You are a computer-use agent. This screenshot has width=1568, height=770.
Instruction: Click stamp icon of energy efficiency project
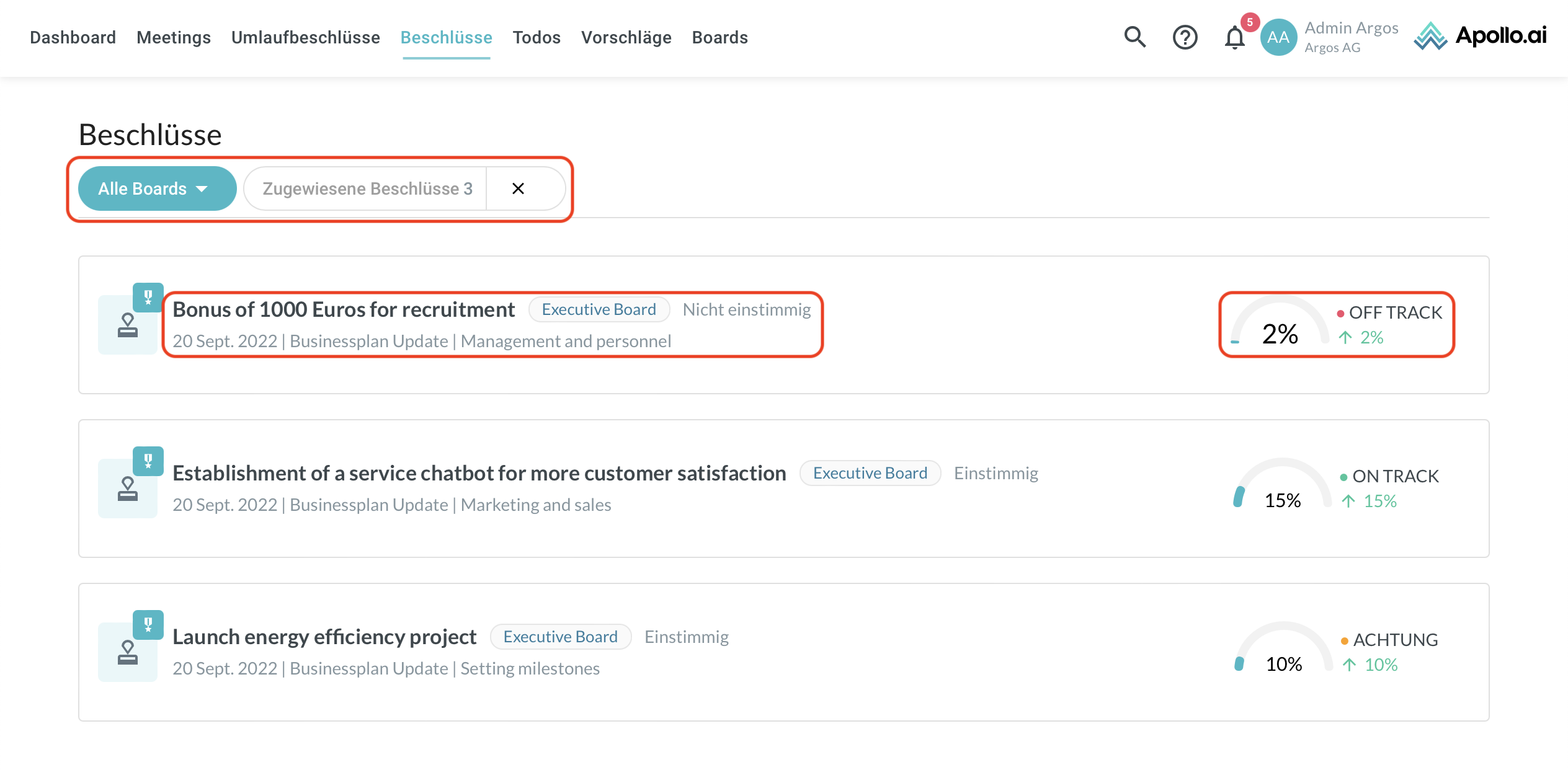(x=128, y=652)
